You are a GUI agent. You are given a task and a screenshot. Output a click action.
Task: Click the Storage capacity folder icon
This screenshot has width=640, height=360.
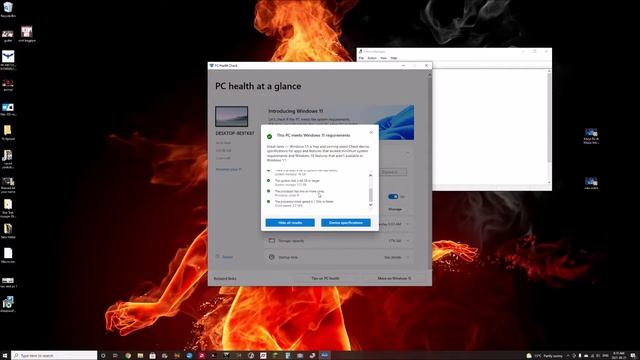click(272, 240)
